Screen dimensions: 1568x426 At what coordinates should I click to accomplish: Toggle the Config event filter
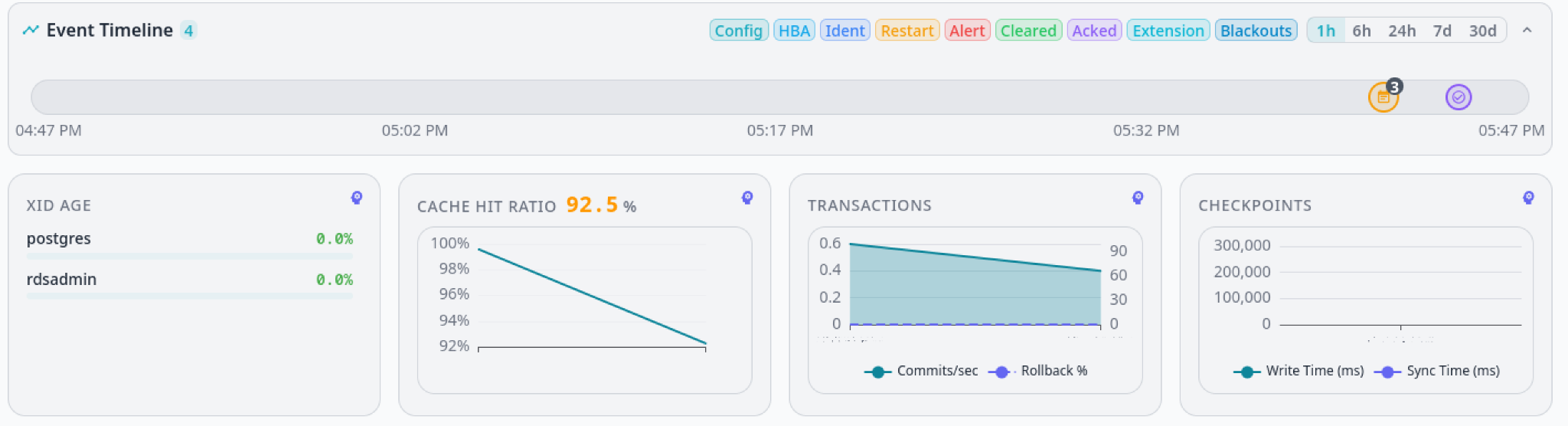(x=738, y=31)
